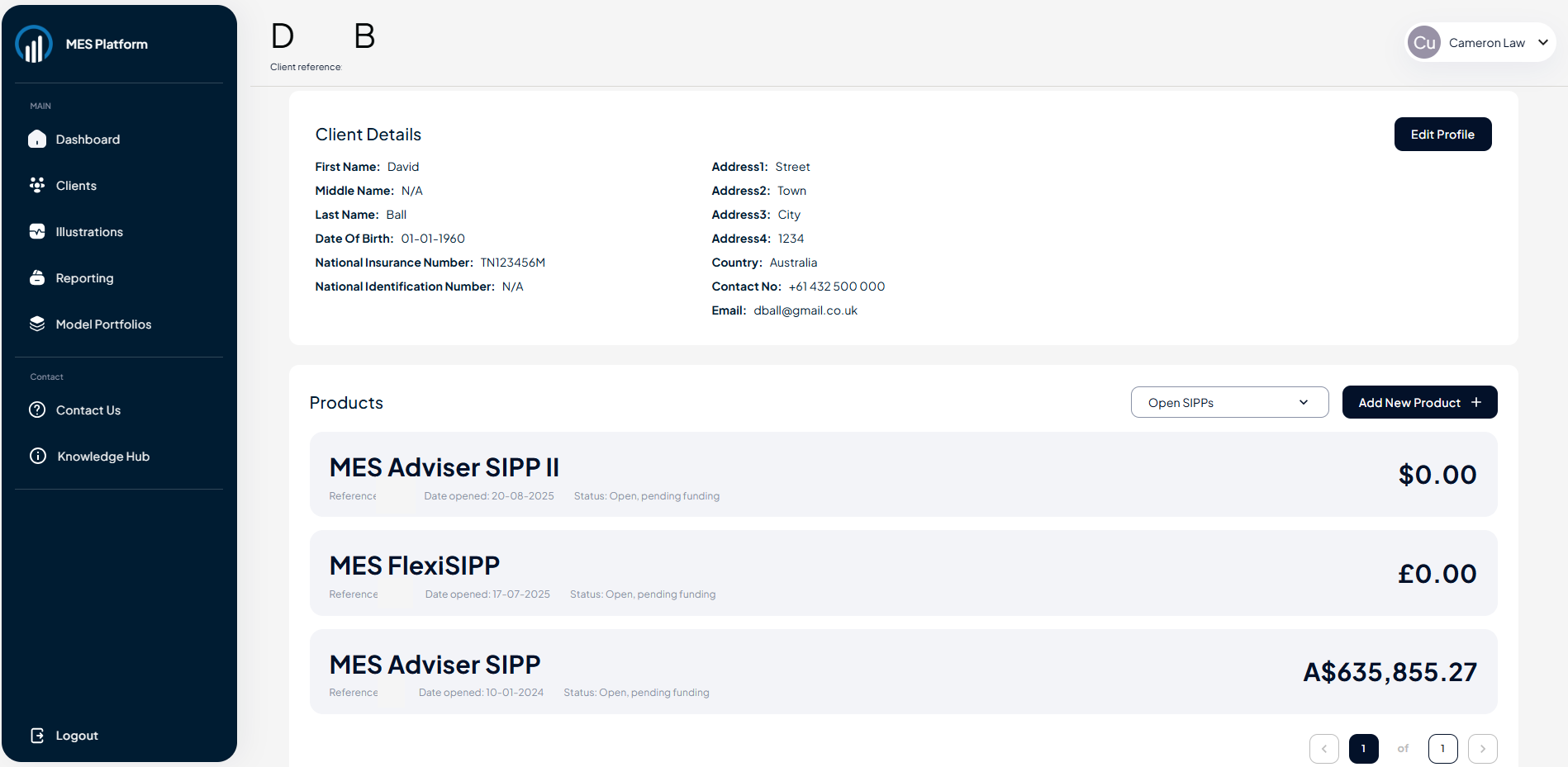Expand the Open SIPPs filter dropdown

tap(1229, 403)
